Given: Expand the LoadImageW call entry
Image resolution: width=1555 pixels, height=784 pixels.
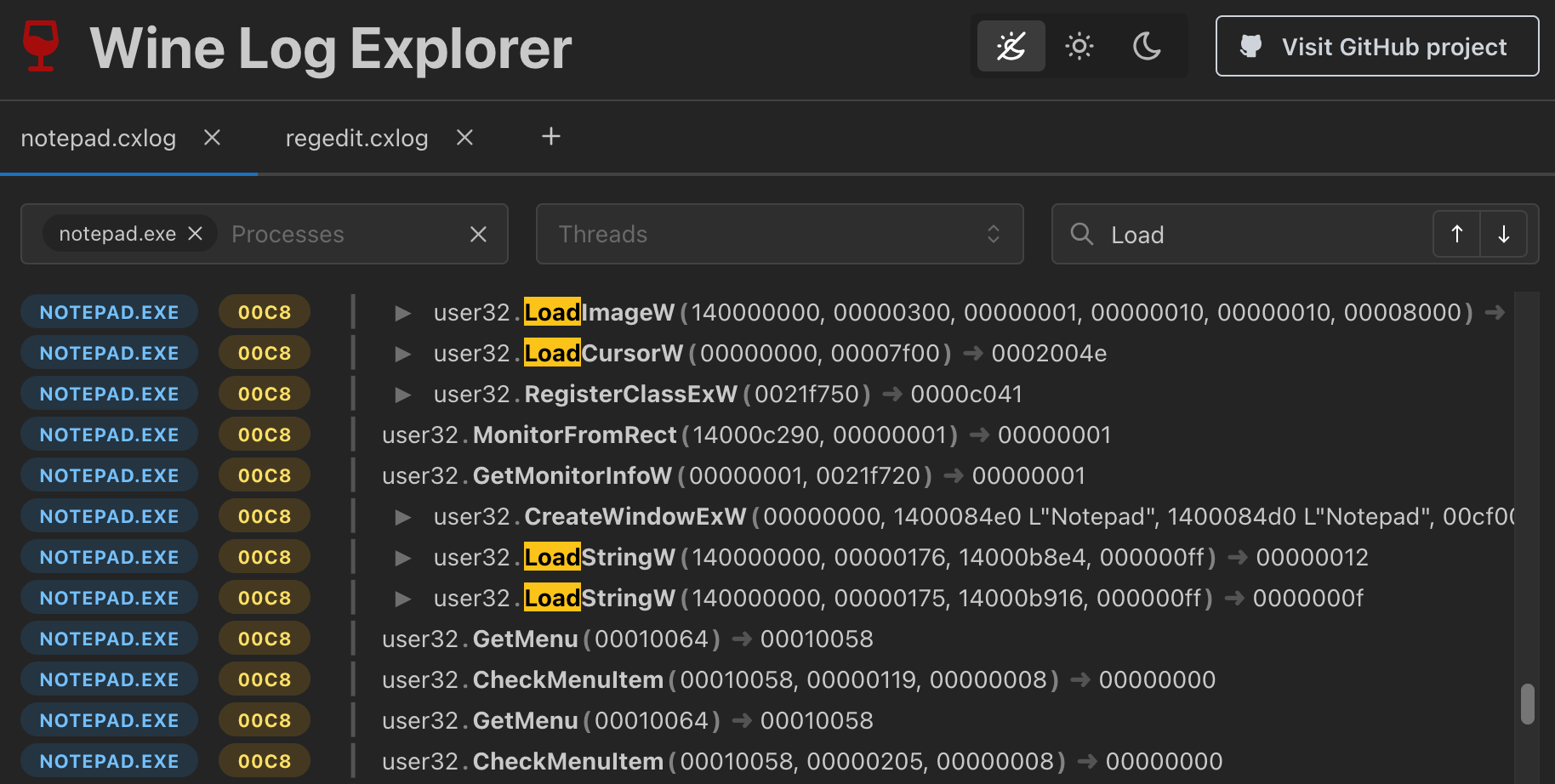Looking at the screenshot, I should pyautogui.click(x=403, y=313).
